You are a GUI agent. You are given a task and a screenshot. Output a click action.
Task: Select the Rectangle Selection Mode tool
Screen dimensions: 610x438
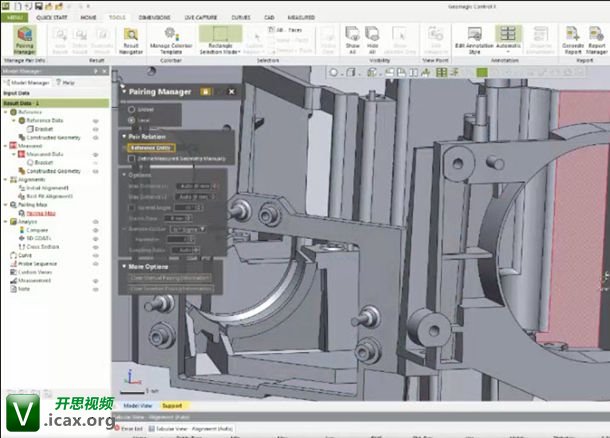click(x=219, y=41)
